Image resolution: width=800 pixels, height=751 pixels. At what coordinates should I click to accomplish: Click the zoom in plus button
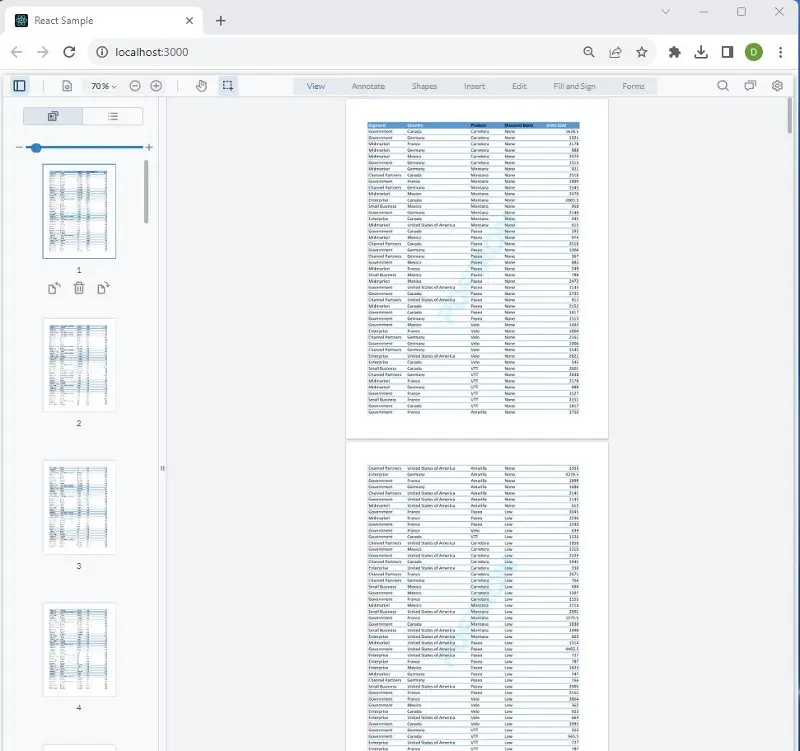156,86
